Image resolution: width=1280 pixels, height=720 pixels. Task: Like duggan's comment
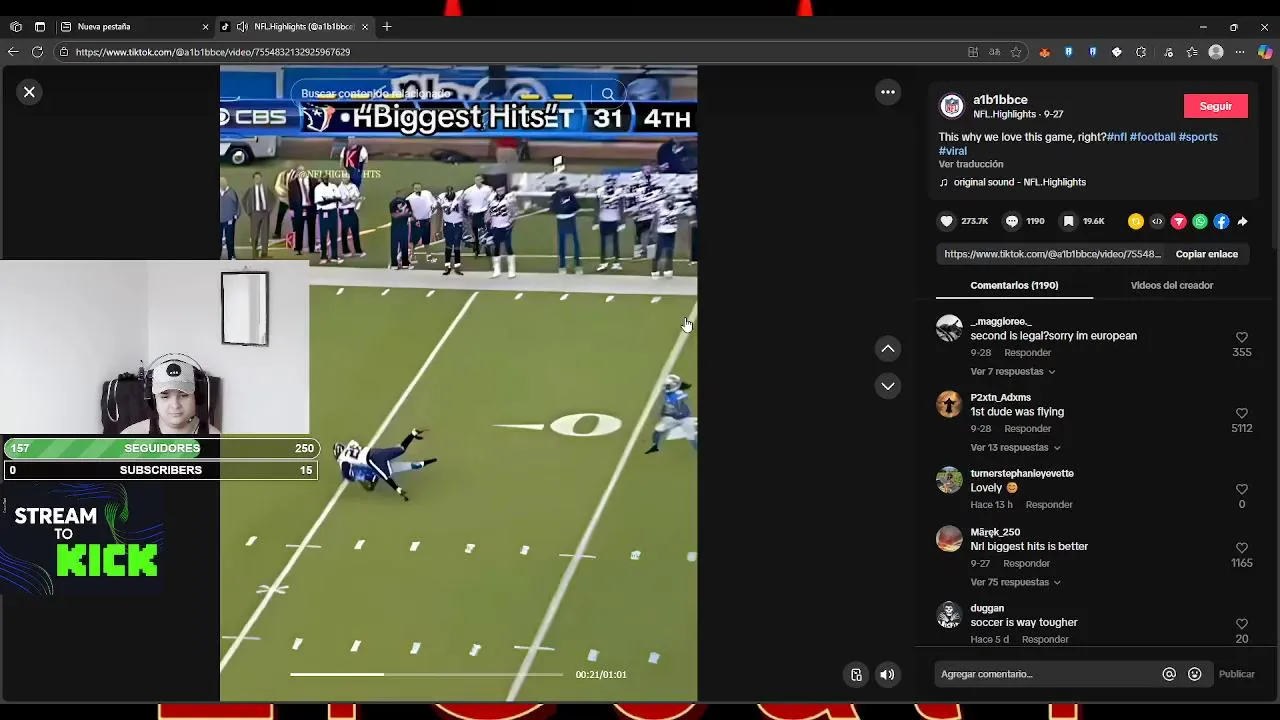tap(1241, 625)
